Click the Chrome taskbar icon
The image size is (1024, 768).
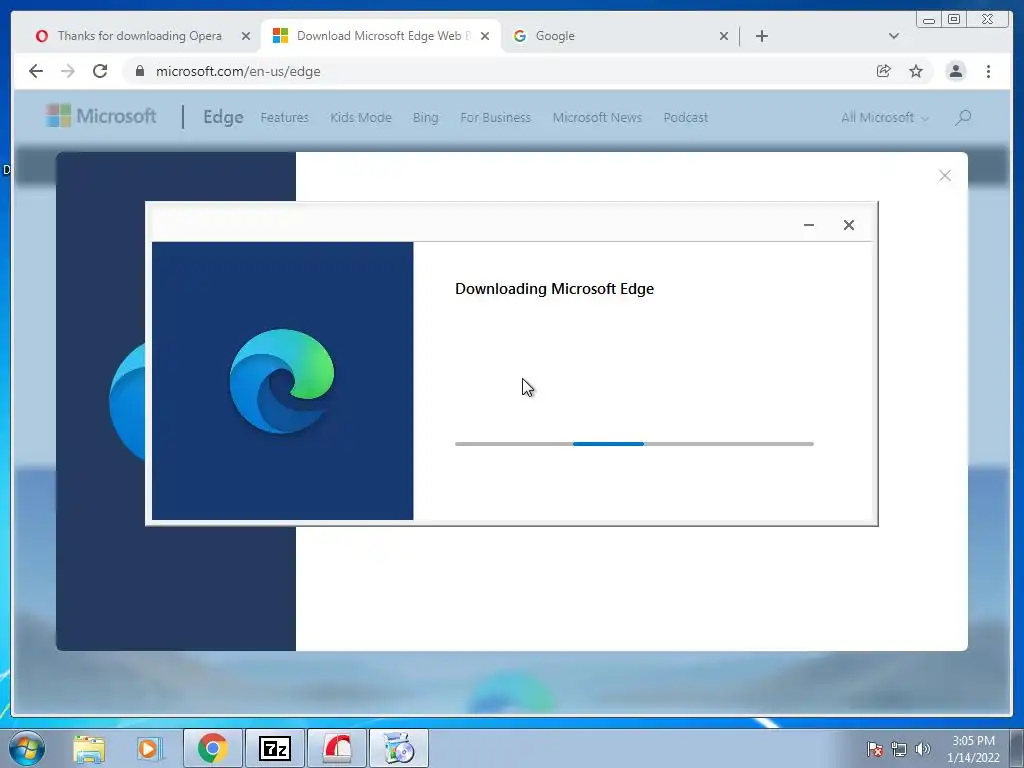click(213, 748)
